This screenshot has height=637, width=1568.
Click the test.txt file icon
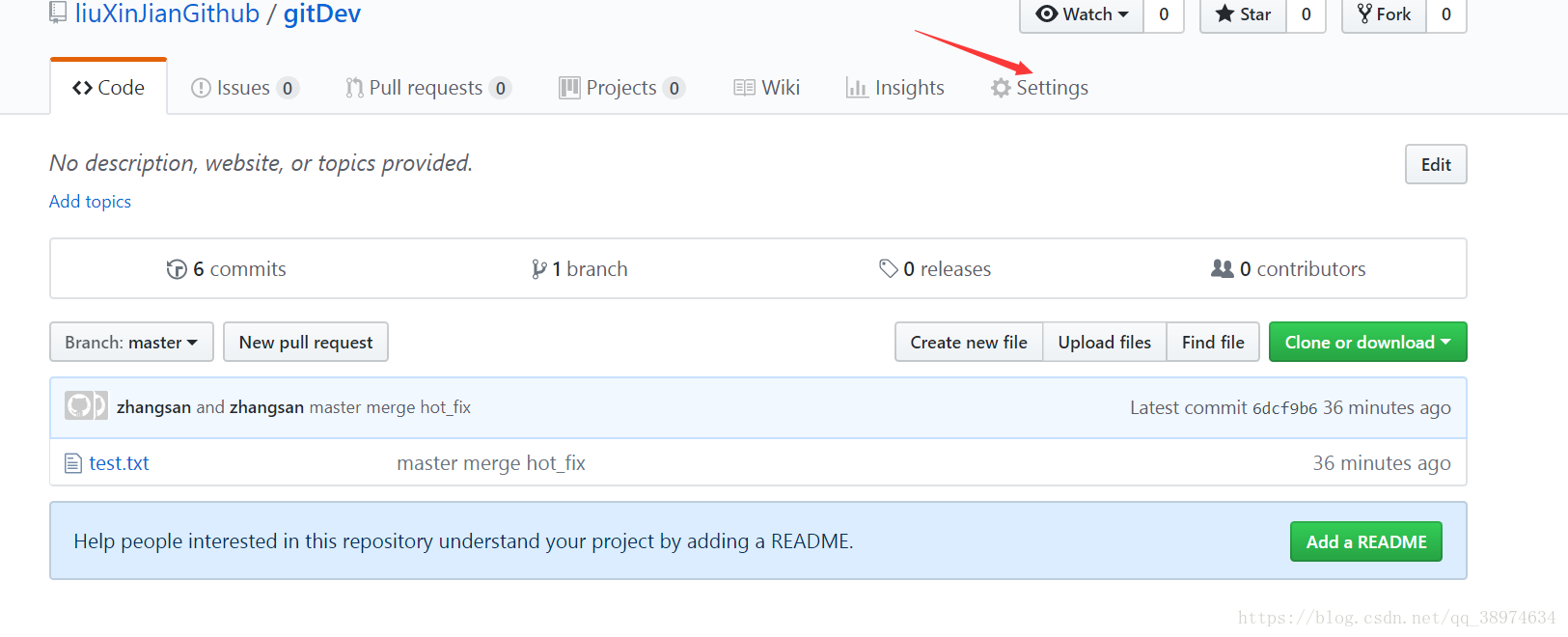tap(72, 463)
